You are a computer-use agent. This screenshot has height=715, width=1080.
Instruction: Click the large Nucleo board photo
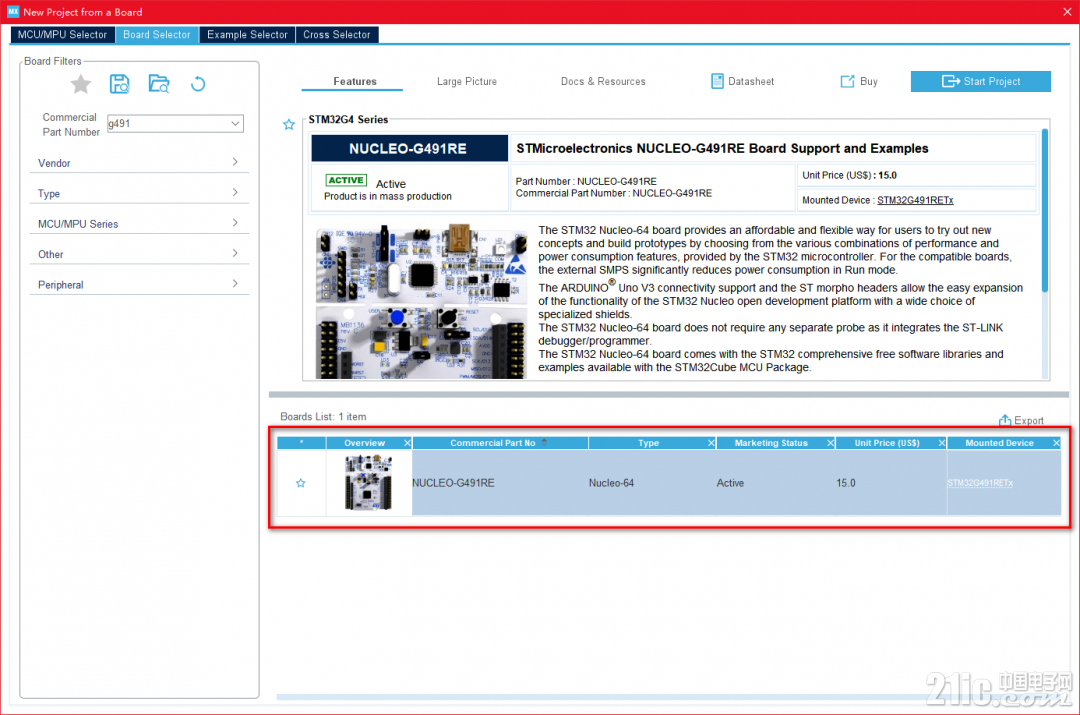click(422, 301)
